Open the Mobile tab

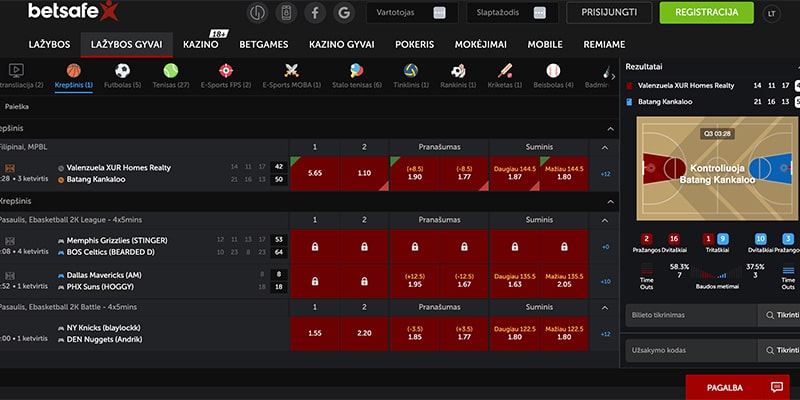point(545,44)
